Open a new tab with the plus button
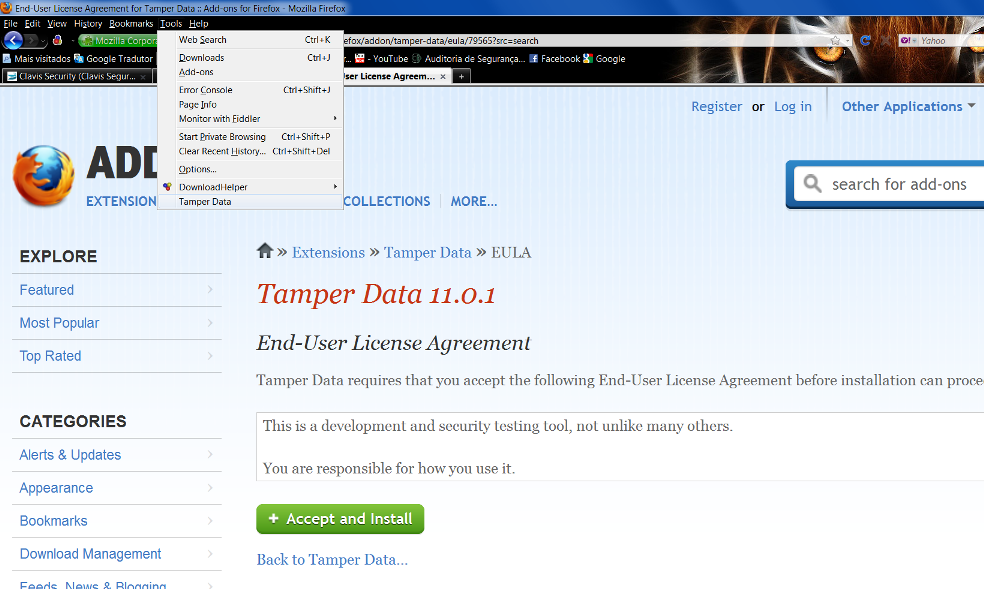984x589 pixels. tap(461, 77)
